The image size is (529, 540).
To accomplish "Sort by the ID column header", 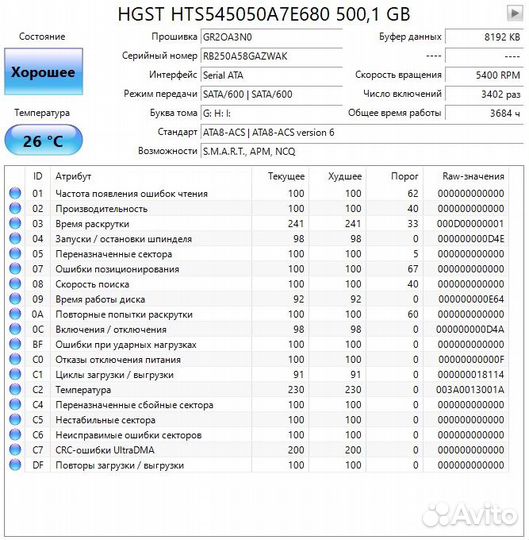I will 38,176.
